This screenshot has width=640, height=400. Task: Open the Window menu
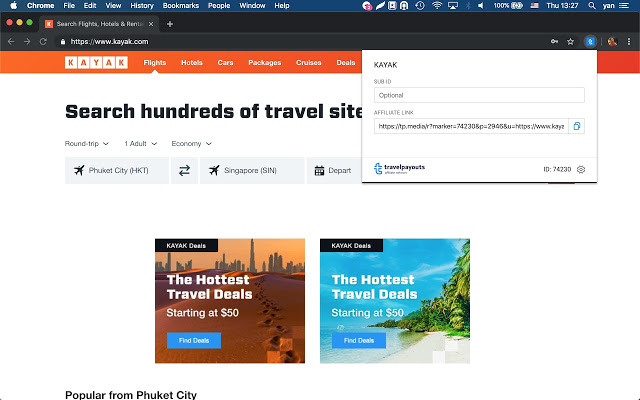click(252, 5)
